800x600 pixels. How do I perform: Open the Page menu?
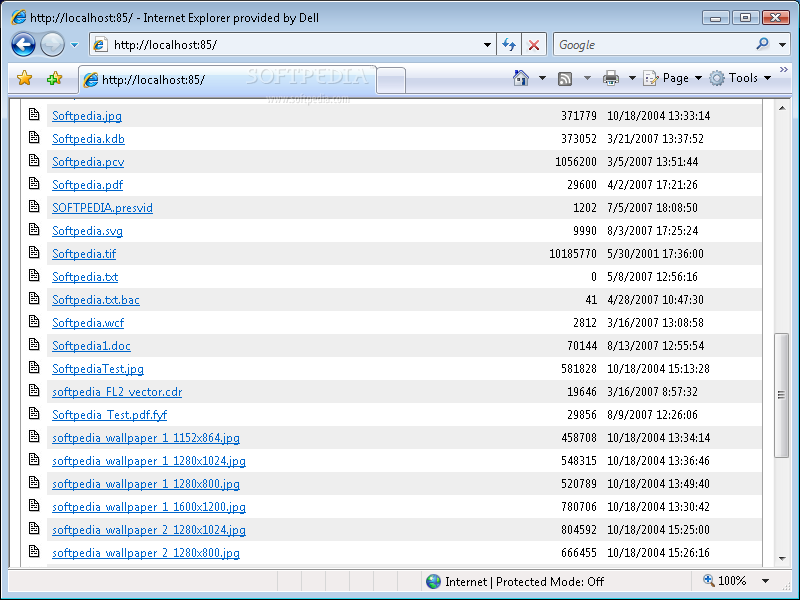[672, 78]
